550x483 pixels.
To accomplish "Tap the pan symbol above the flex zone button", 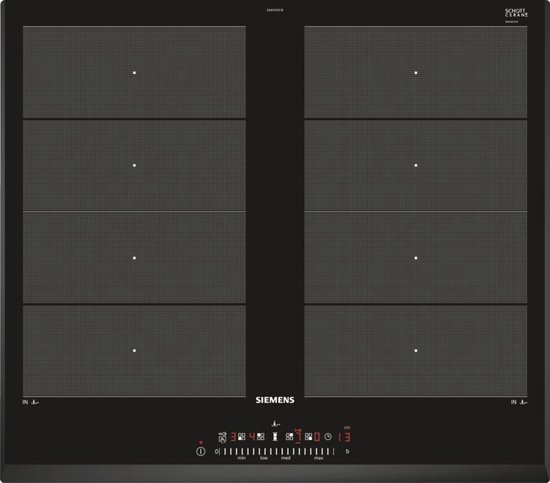I will (x=276, y=424).
